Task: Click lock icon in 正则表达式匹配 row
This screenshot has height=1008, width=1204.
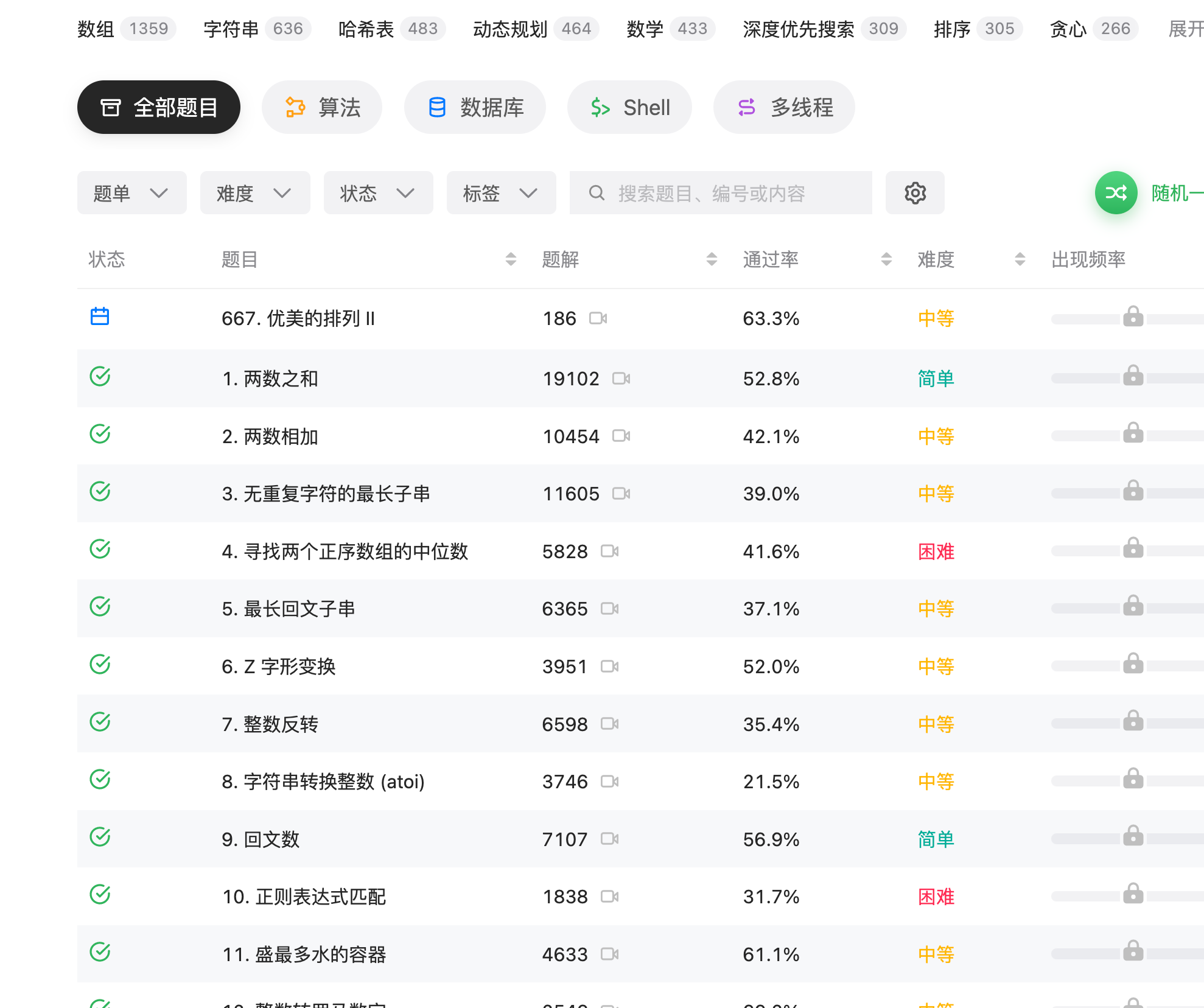Action: (x=1133, y=894)
